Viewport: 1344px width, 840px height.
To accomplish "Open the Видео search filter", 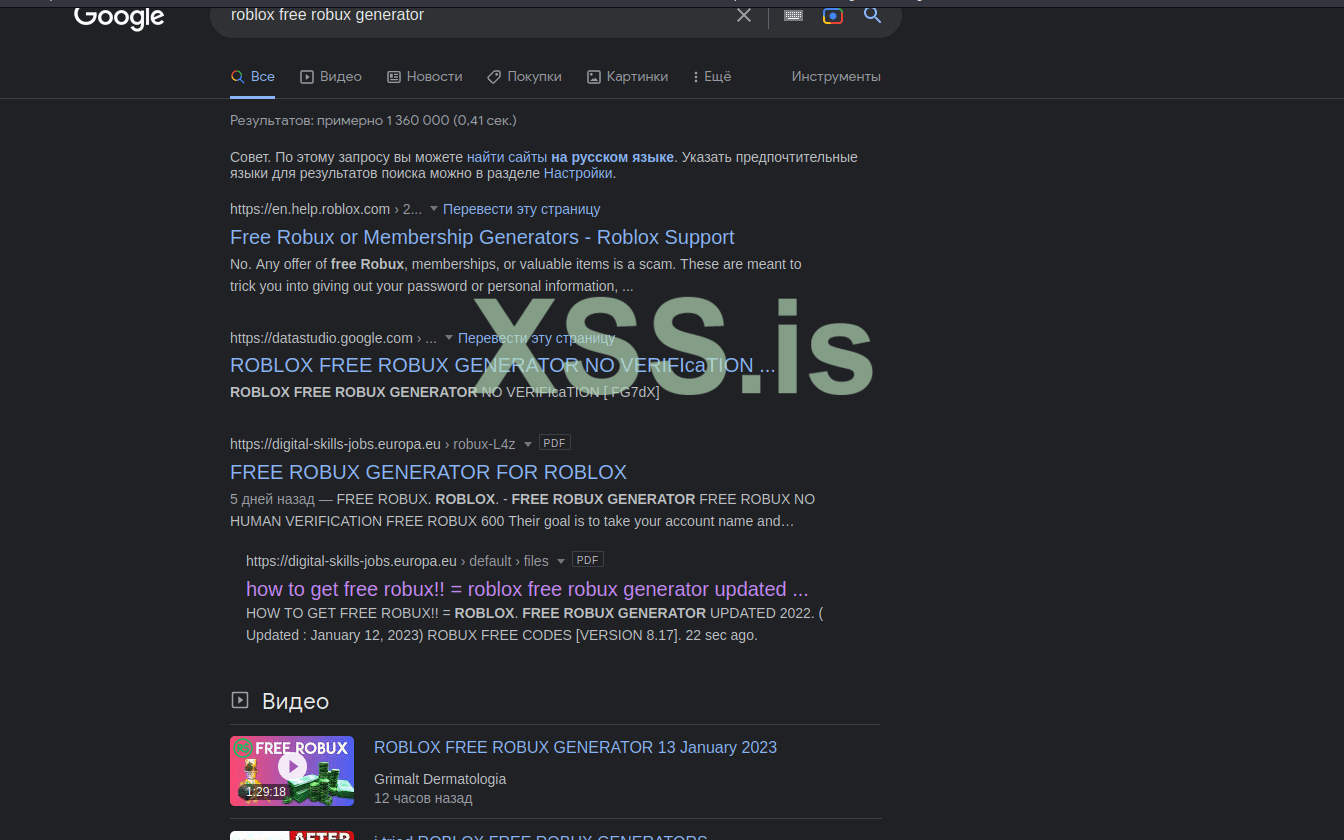I will tap(330, 76).
